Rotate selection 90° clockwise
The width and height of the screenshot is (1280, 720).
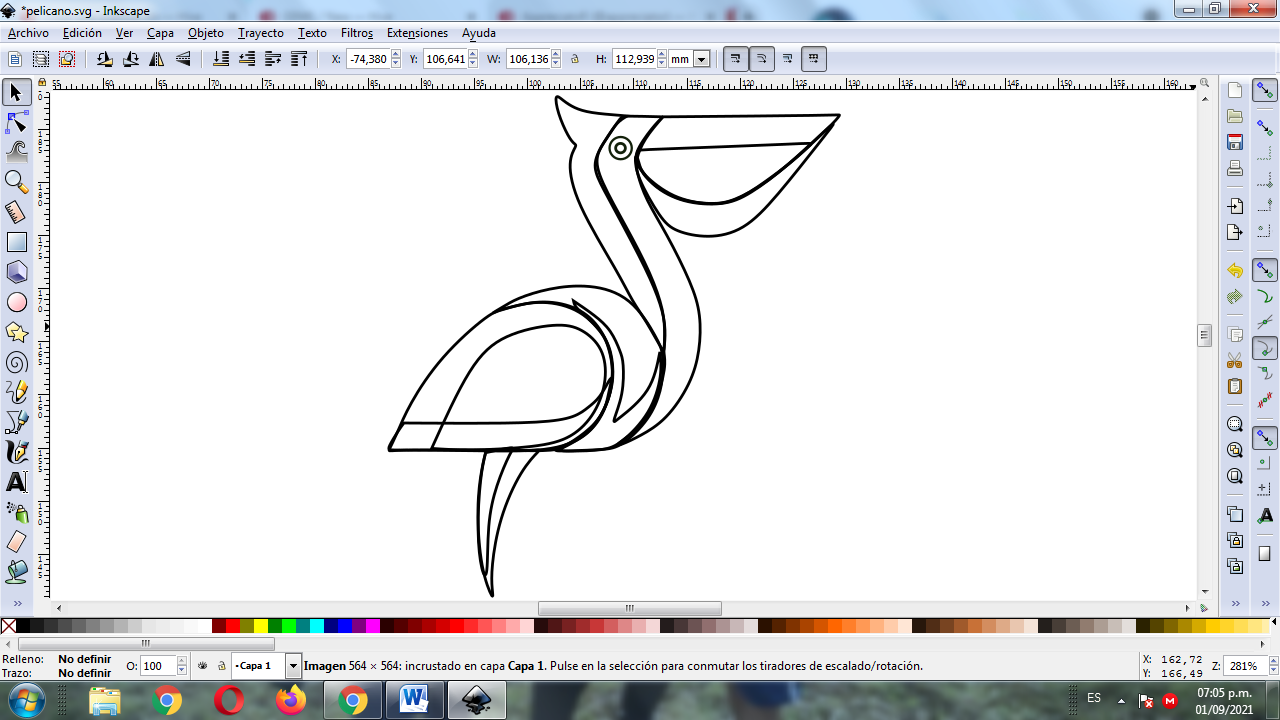[131, 59]
